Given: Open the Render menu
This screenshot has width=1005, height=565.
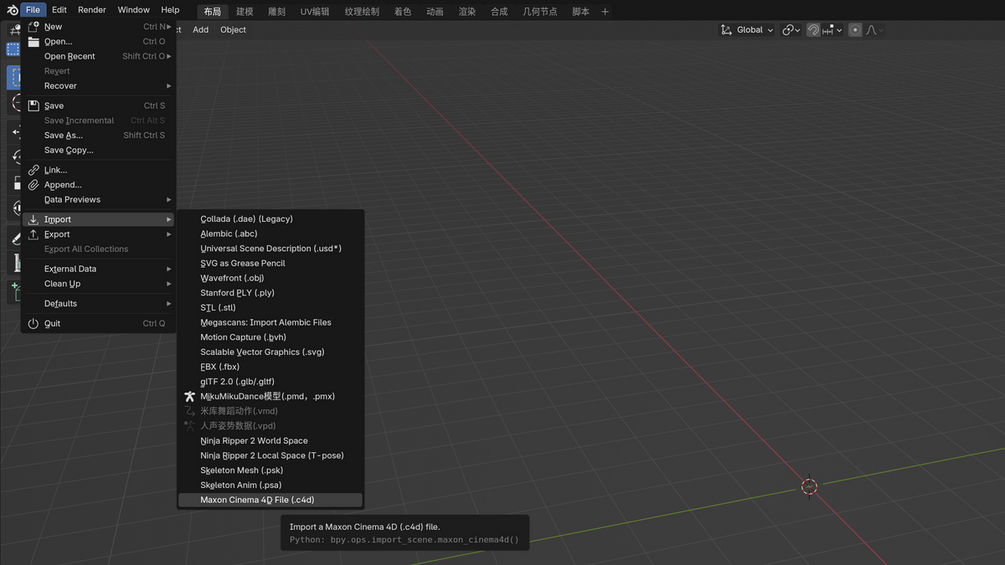Looking at the screenshot, I should coord(92,10).
